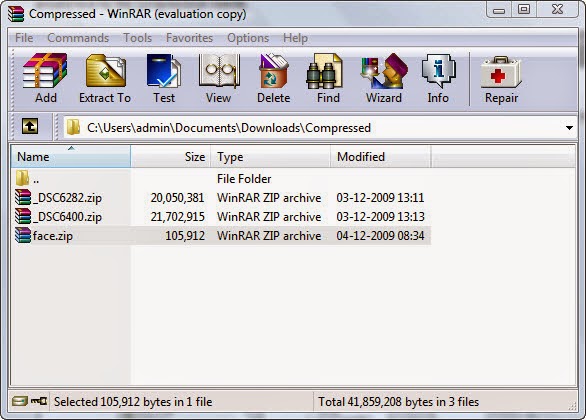Run the Test archive tool
The image size is (586, 420).
point(164,71)
